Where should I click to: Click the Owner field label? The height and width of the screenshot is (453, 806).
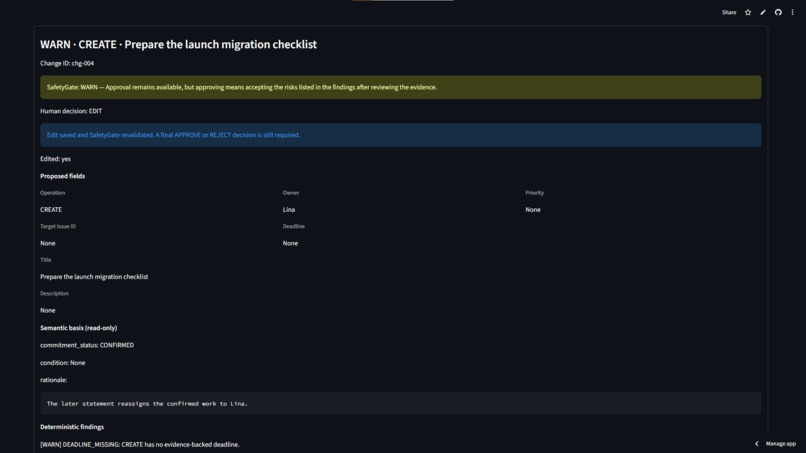click(x=290, y=193)
